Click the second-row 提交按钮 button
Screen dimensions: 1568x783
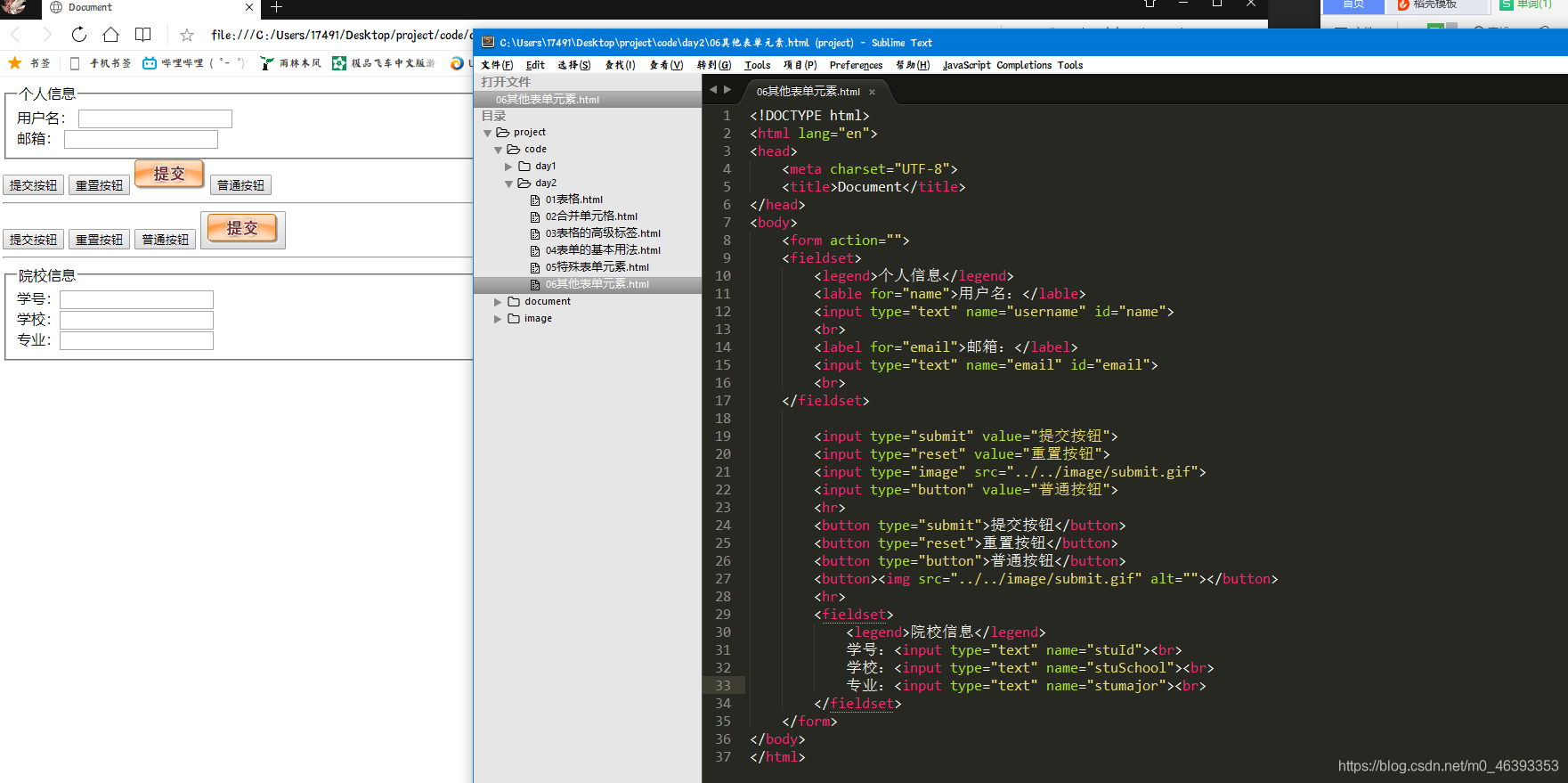tap(34, 240)
